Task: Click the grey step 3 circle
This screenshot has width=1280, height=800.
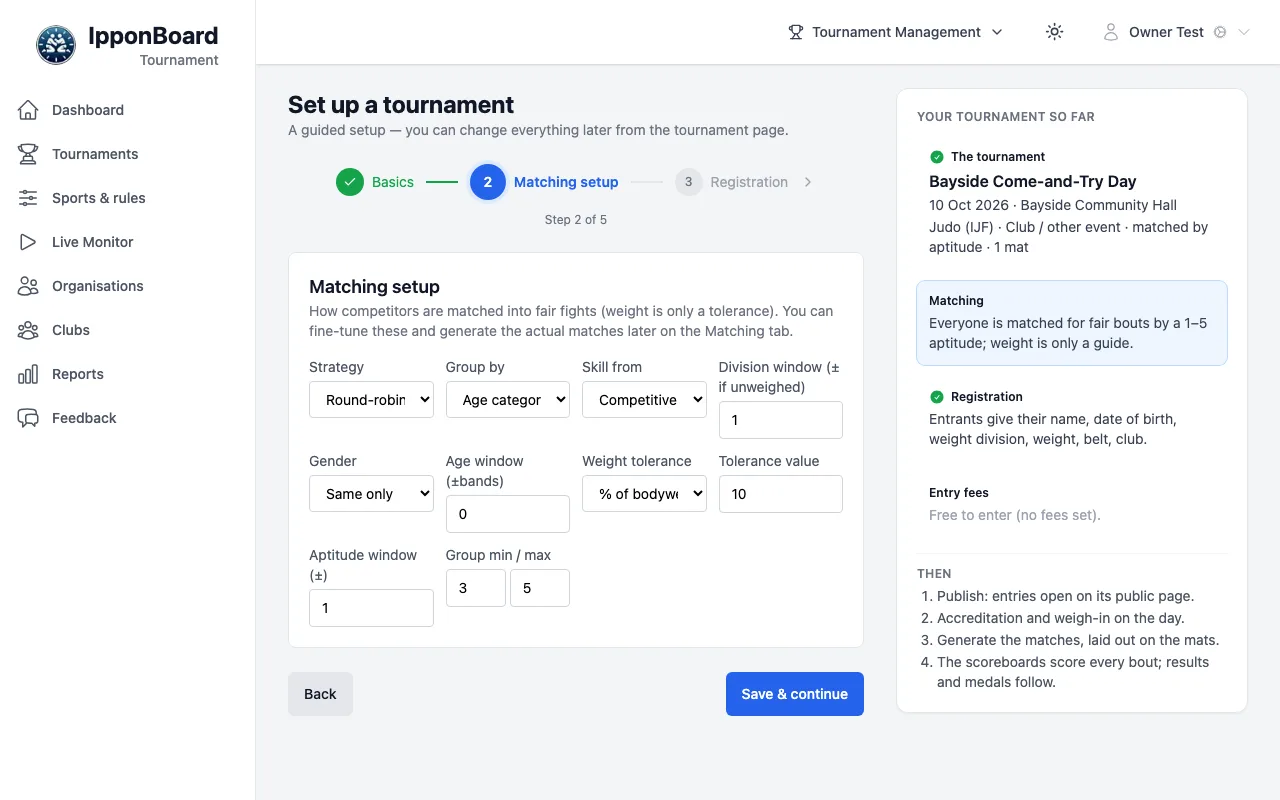Action: point(689,182)
